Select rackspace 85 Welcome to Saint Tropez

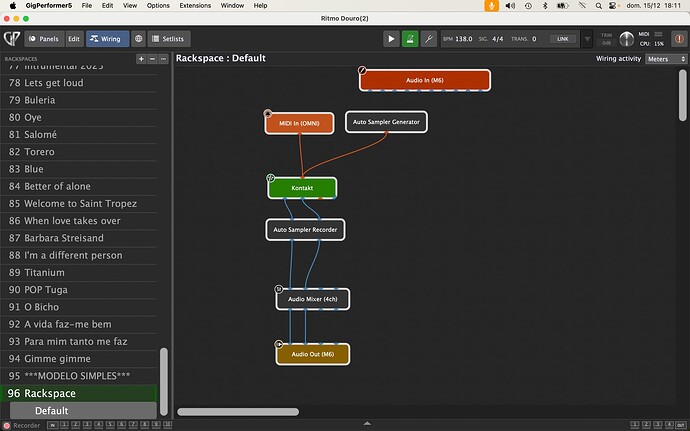pyautogui.click(x=79, y=203)
